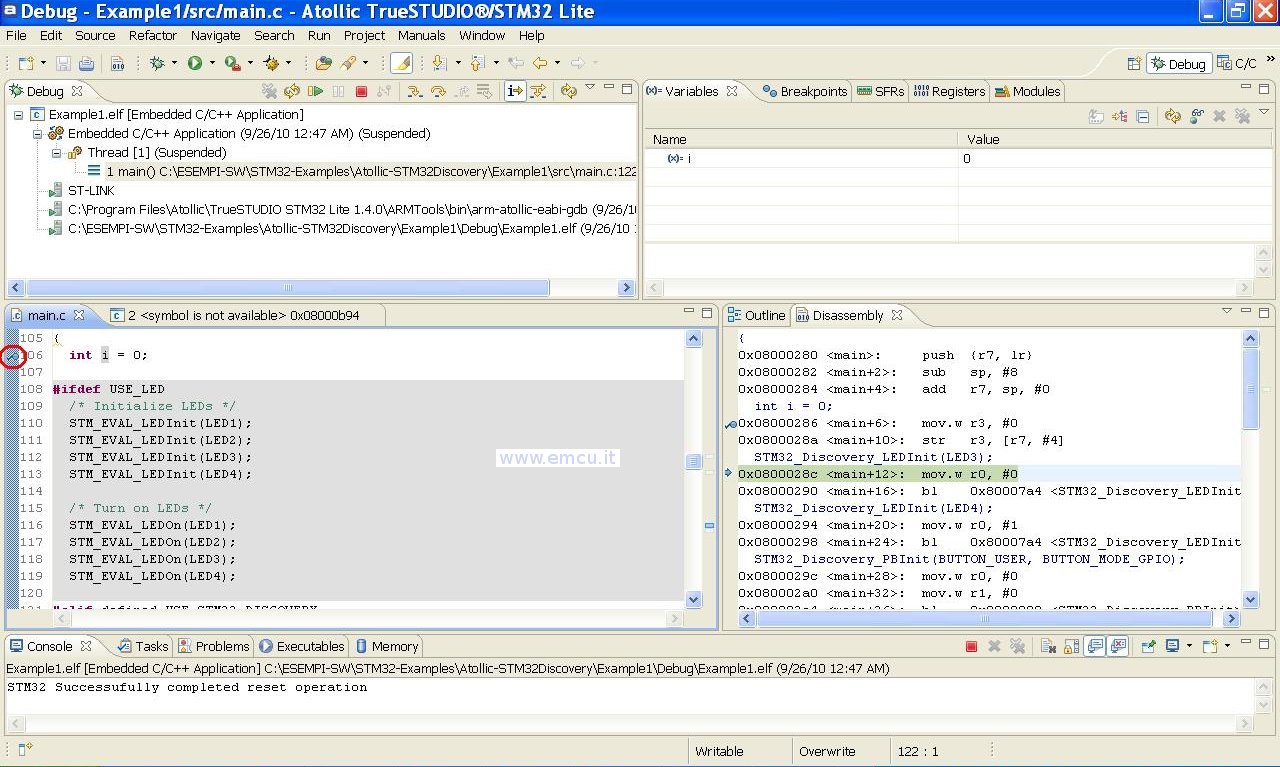Switch to the Memory tab
The width and height of the screenshot is (1280, 767).
click(x=387, y=646)
